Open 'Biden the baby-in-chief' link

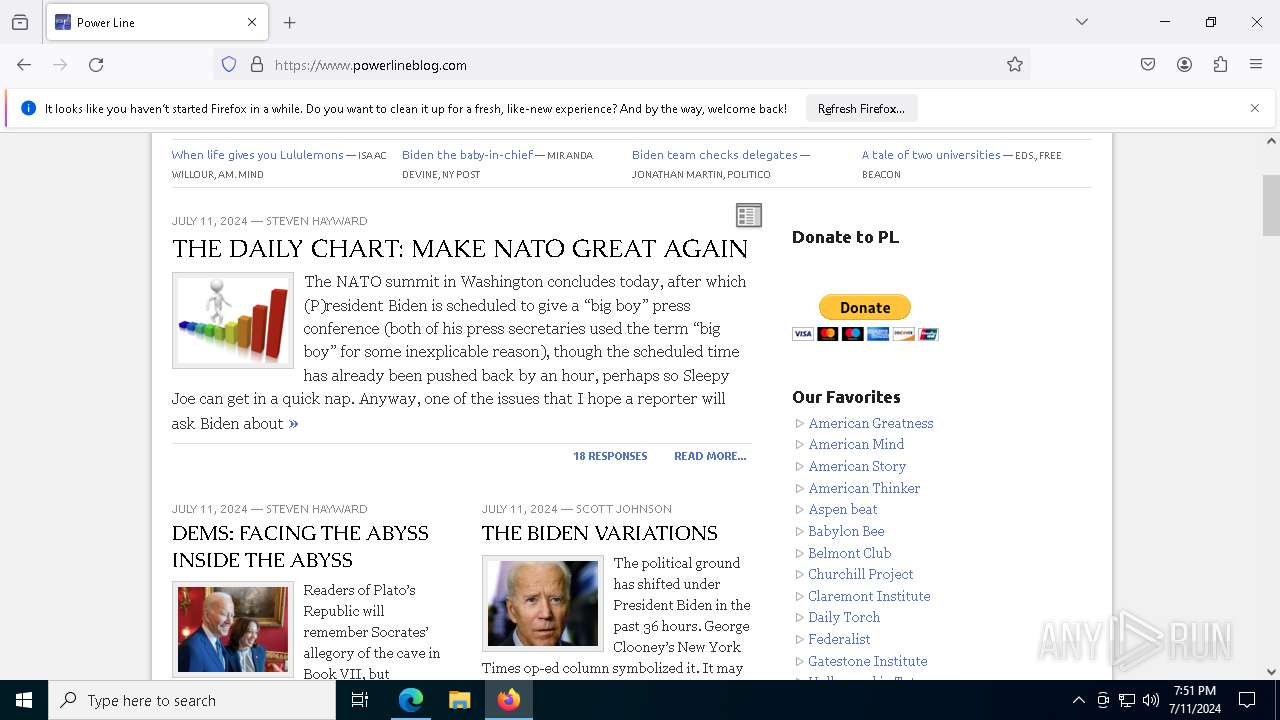point(467,155)
